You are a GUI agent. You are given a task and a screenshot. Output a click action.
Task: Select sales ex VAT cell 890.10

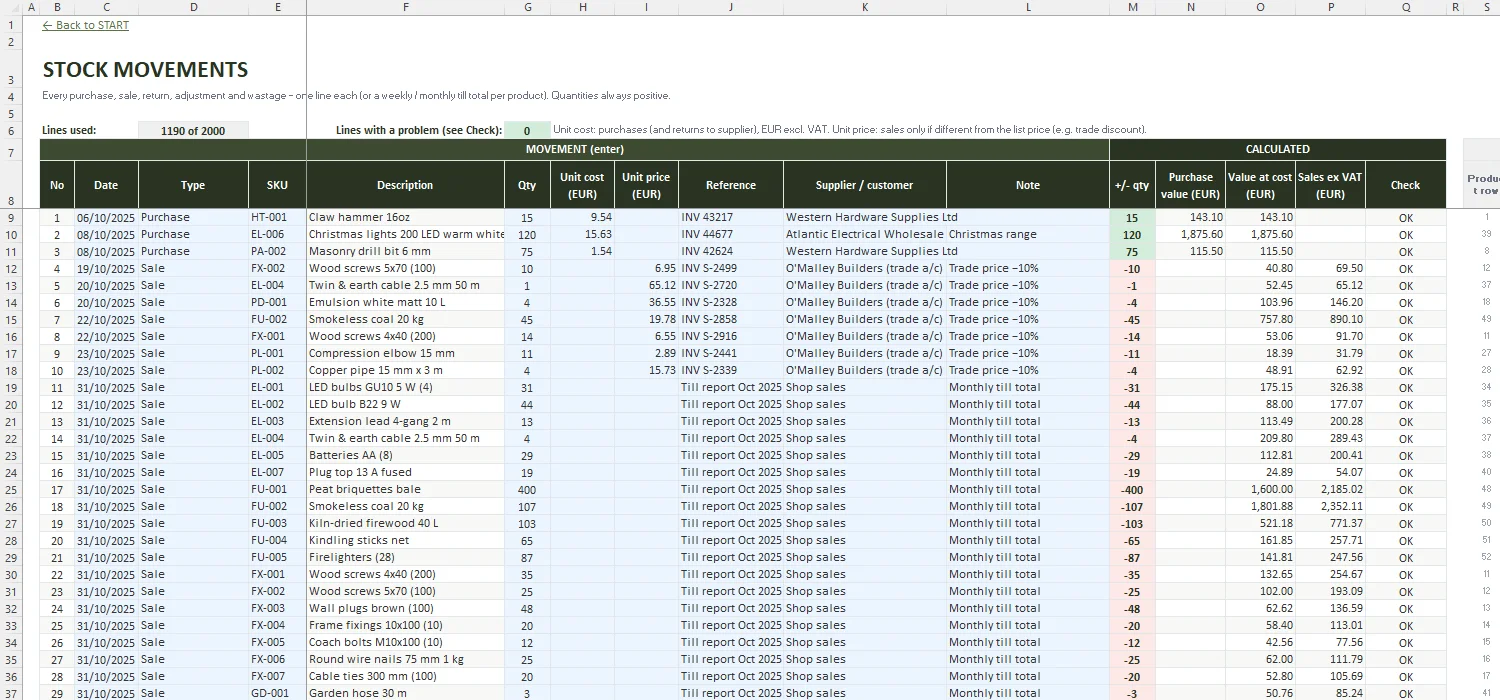1330,319
